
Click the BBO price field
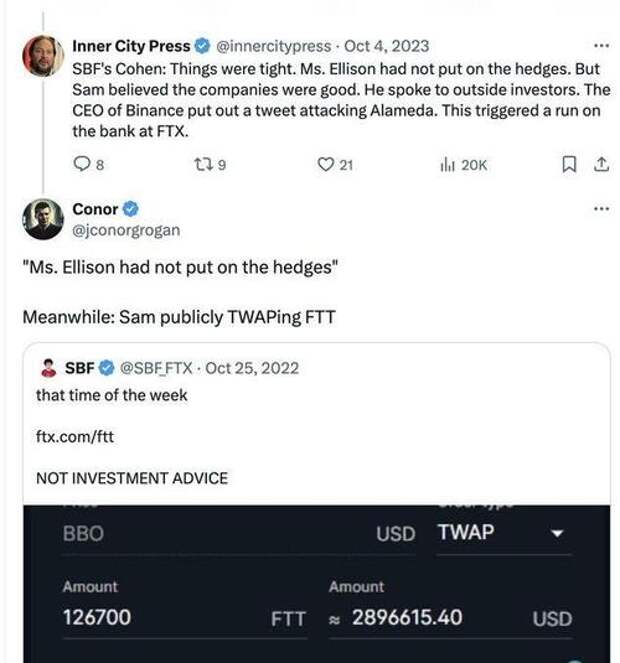tap(239, 534)
